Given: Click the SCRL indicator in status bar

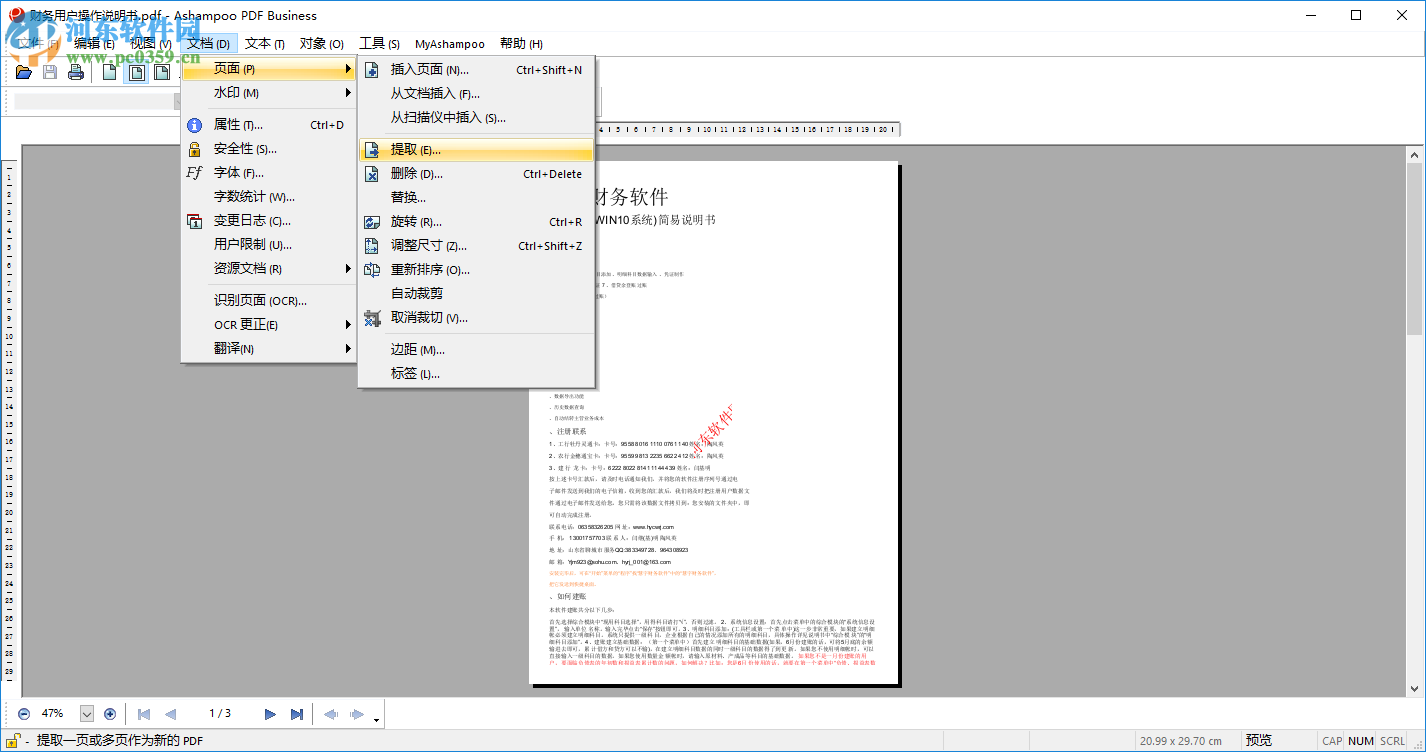Looking at the screenshot, I should [x=1392, y=741].
